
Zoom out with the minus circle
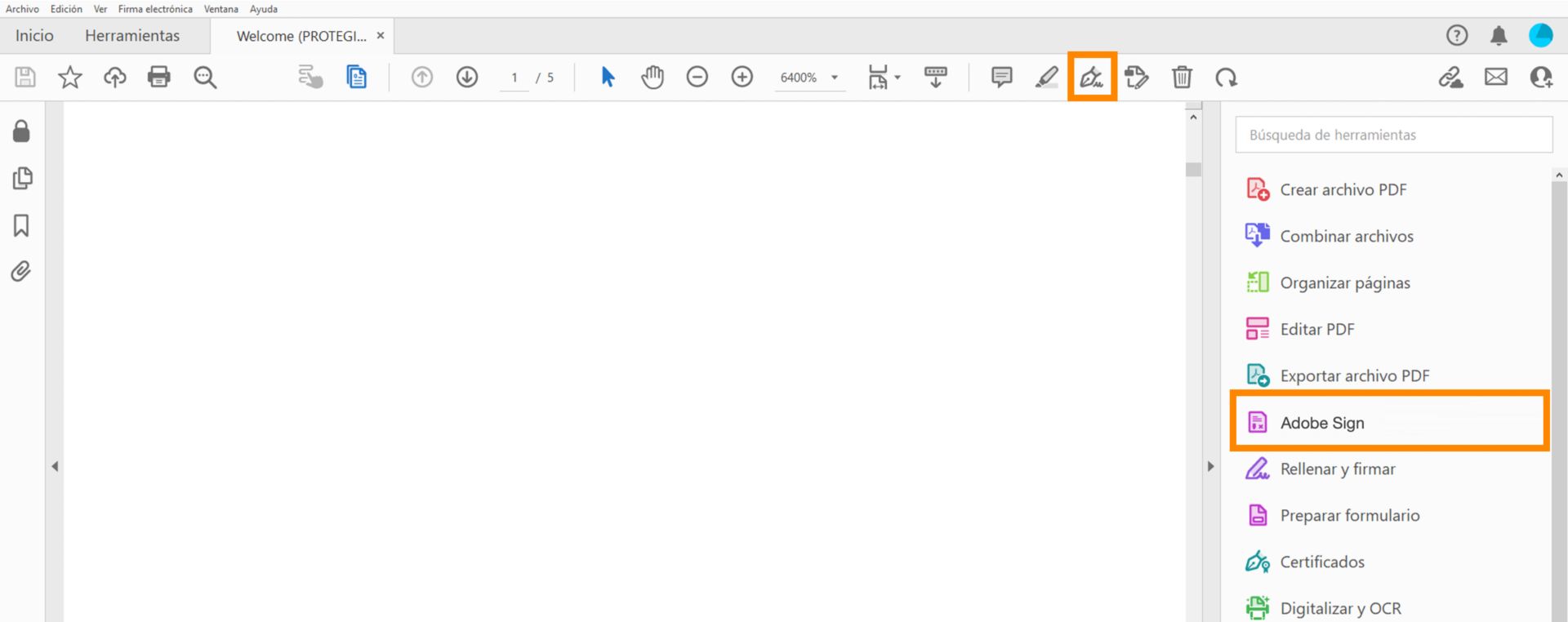697,78
